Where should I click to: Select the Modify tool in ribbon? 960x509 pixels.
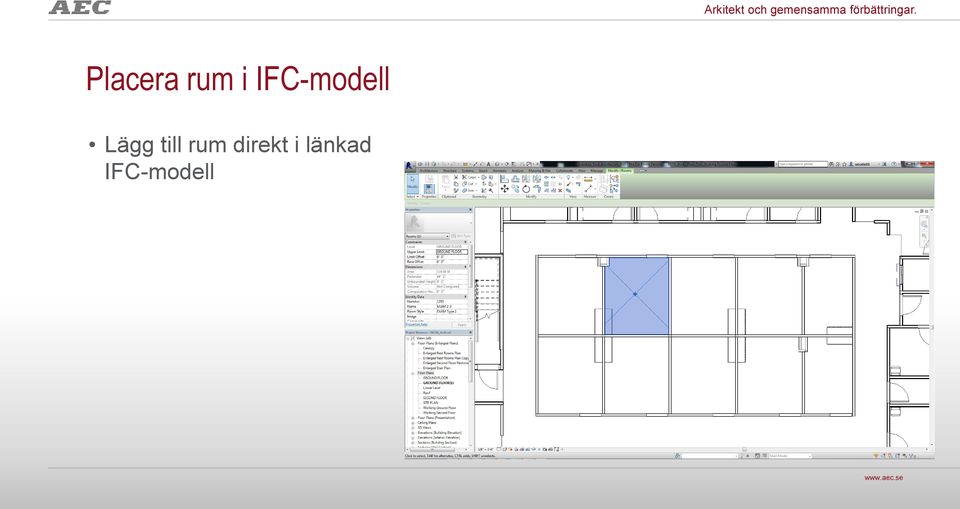coord(413,184)
